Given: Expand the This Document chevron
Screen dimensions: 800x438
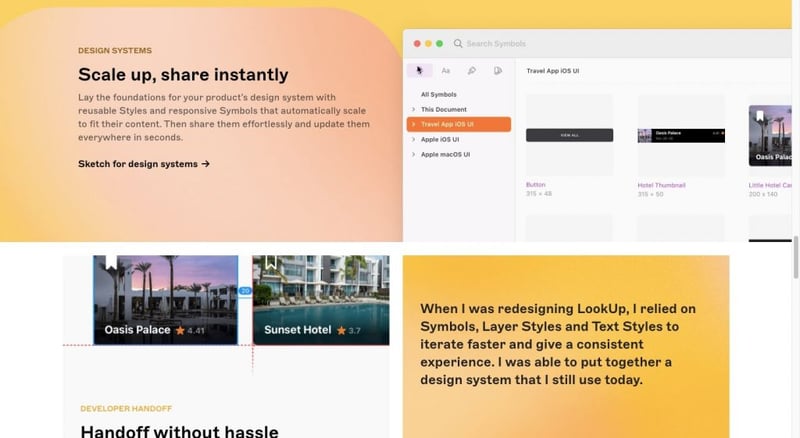Looking at the screenshot, I should 413,109.
